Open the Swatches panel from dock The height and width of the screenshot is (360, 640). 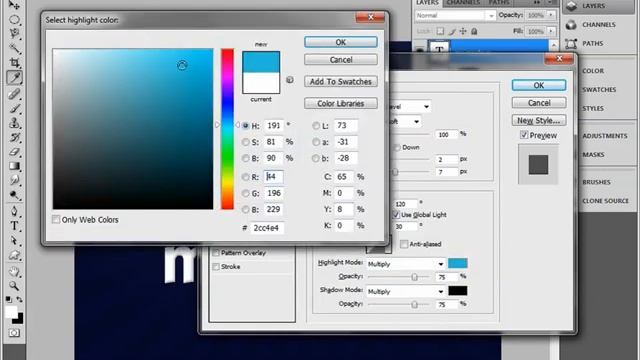coord(599,89)
